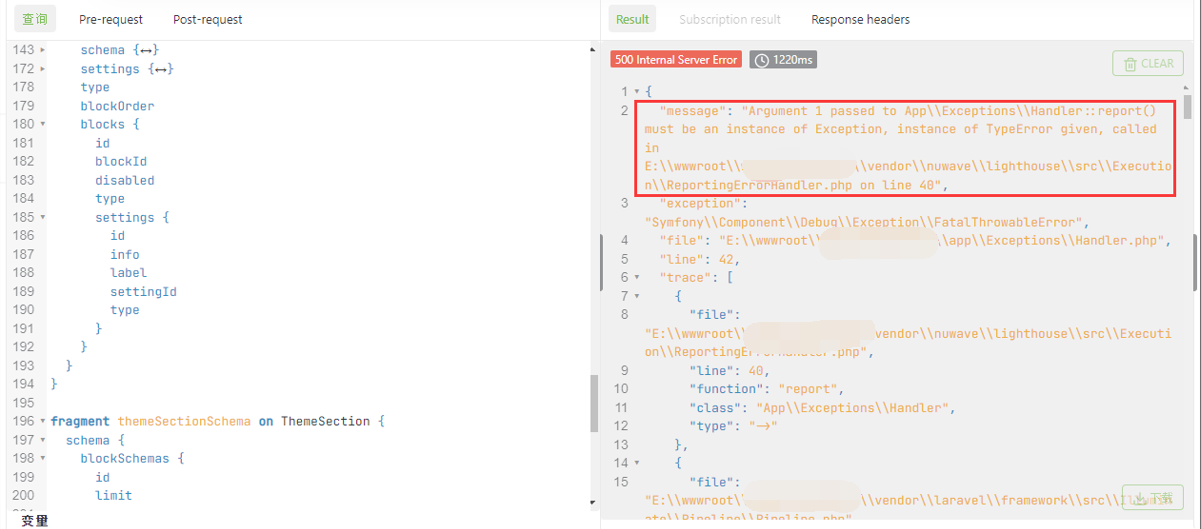Open the Response headers tab
Screen dimensions: 1202x529
point(860,19)
